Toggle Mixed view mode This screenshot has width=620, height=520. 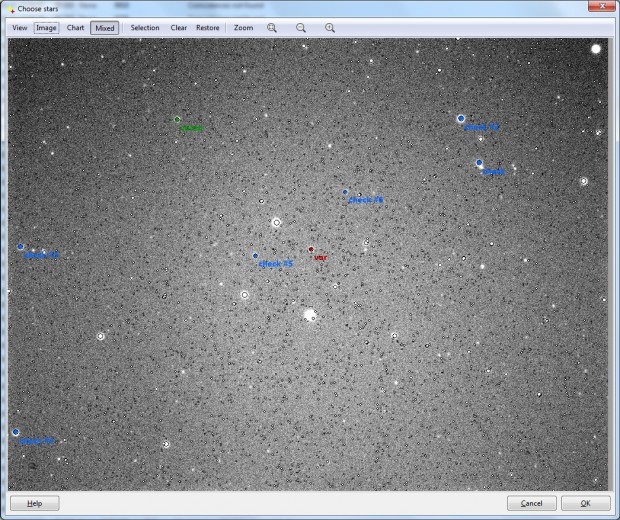point(105,28)
